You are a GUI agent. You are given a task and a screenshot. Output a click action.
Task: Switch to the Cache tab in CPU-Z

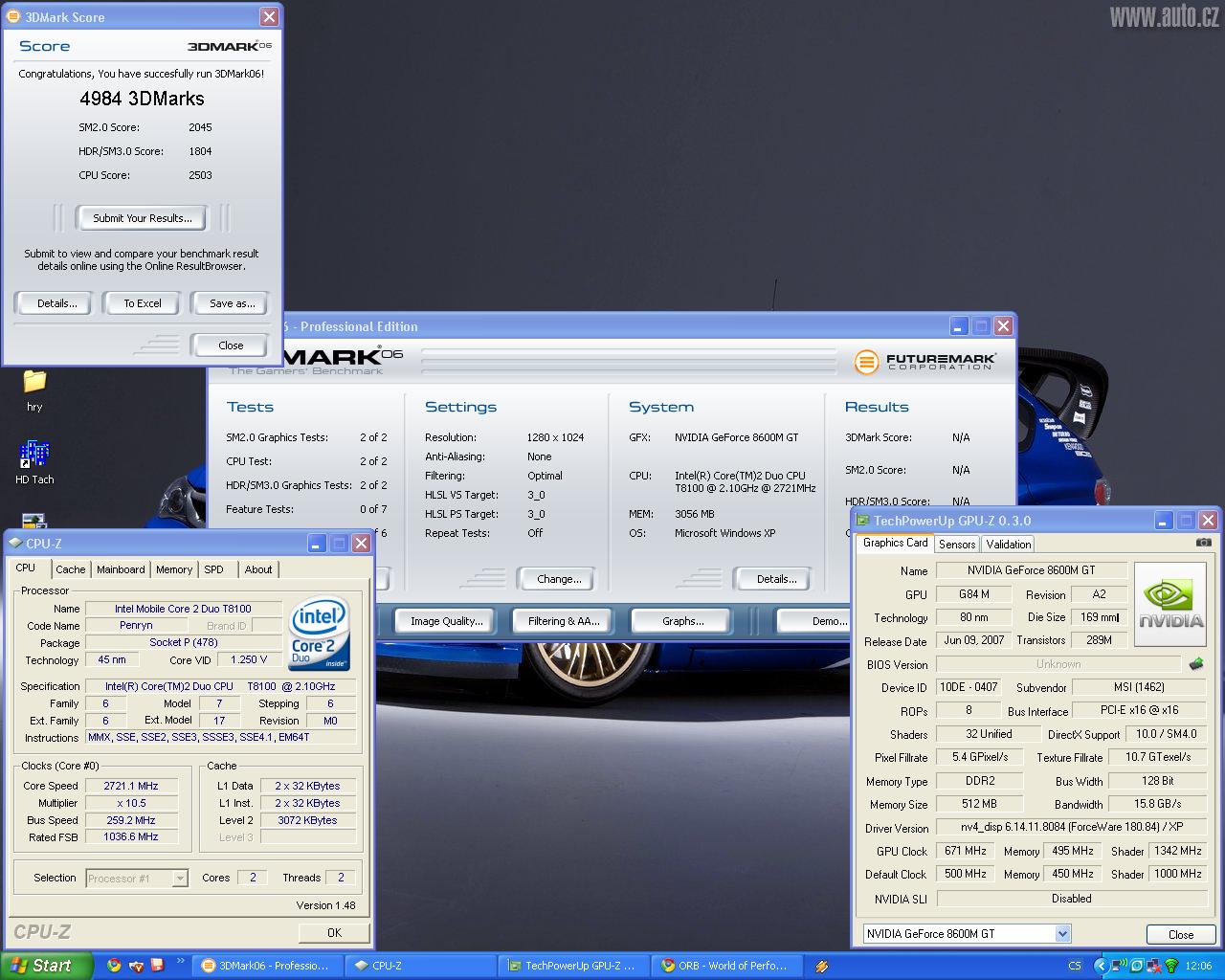(70, 569)
